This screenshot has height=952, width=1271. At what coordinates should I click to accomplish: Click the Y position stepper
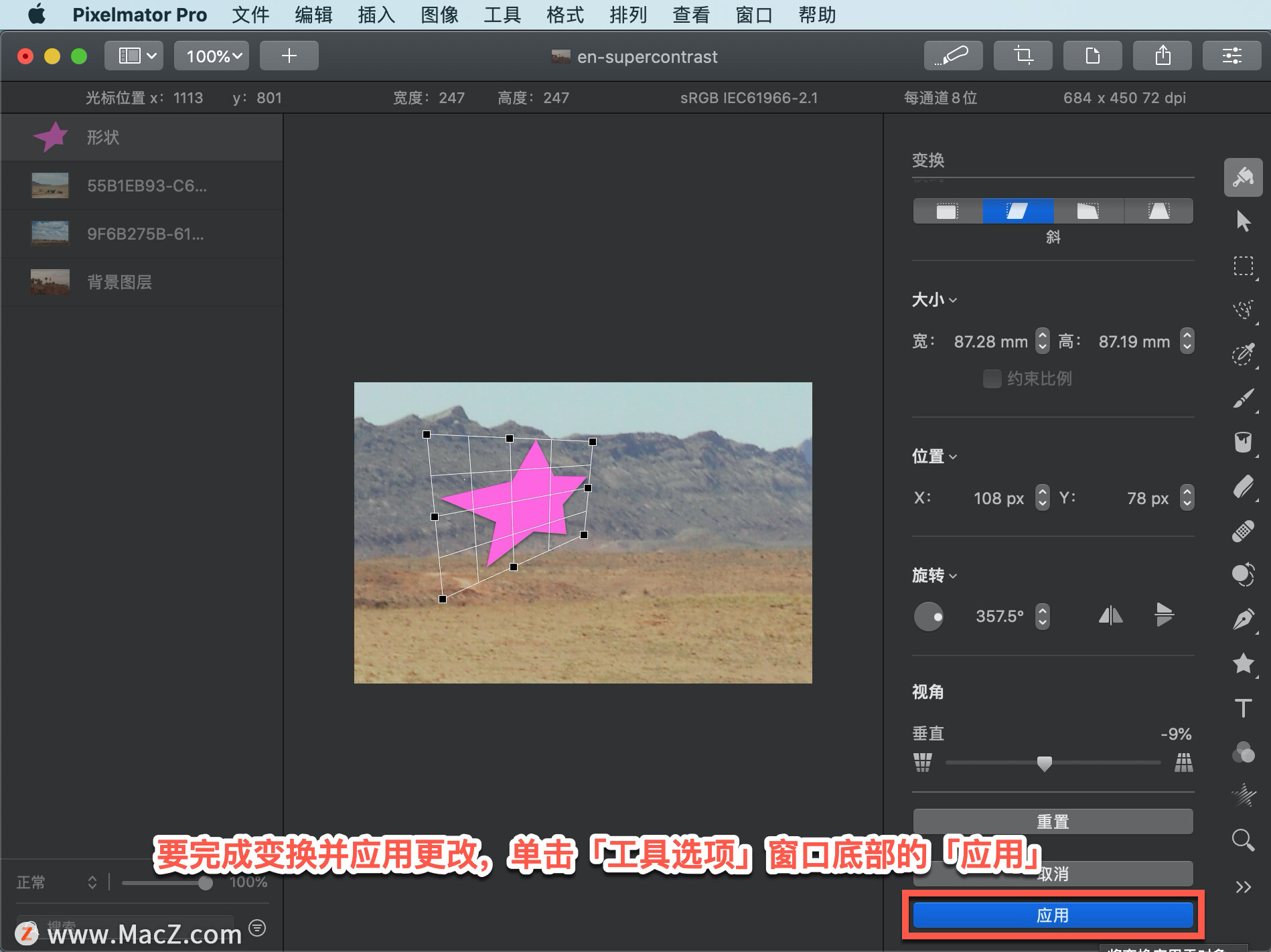(x=1187, y=497)
